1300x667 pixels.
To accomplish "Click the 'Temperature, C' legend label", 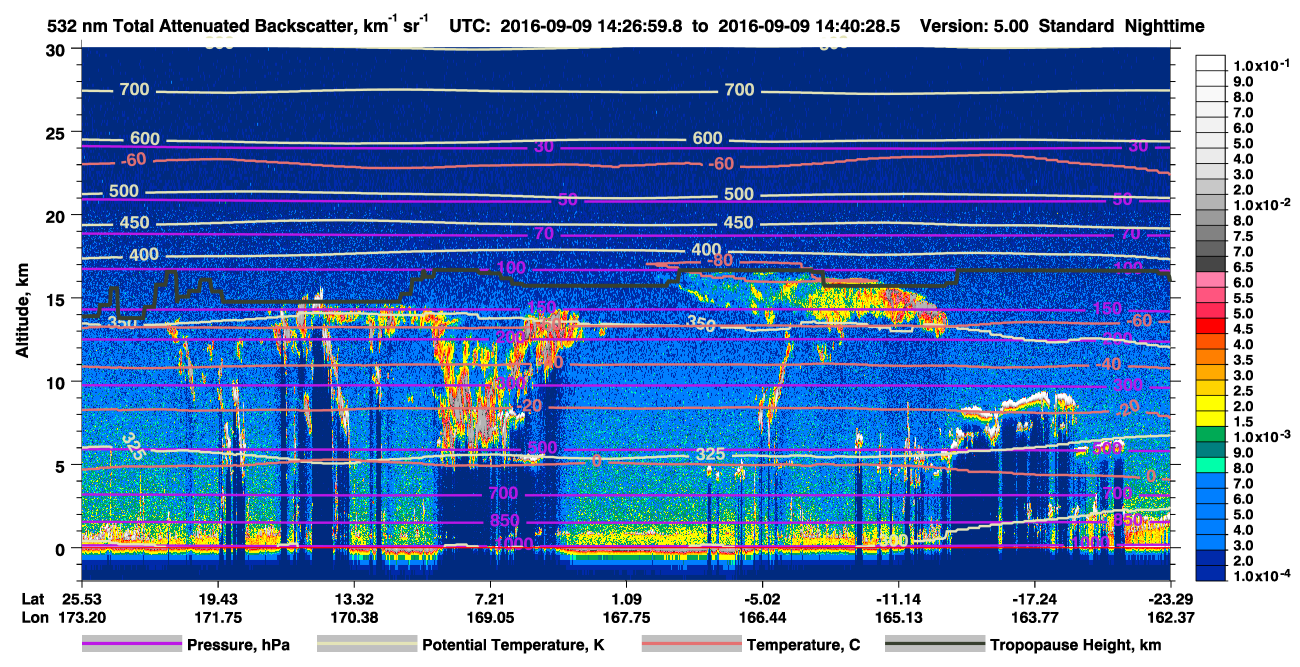I will point(803,646).
